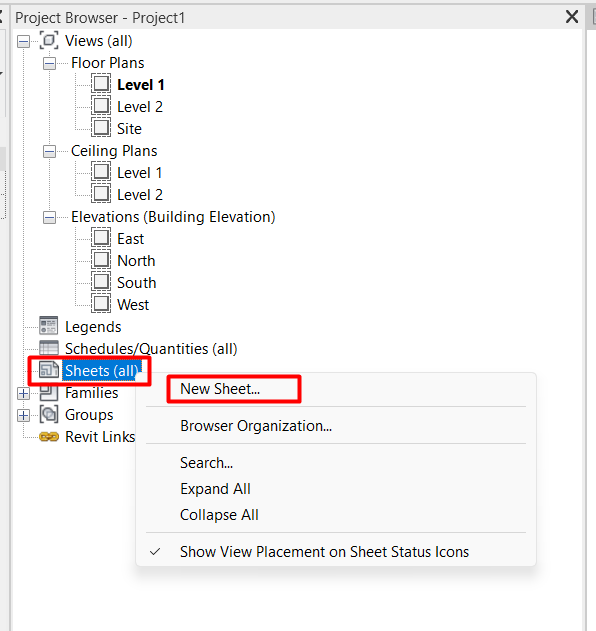
Task: Click the Families icon
Action: click(x=49, y=393)
